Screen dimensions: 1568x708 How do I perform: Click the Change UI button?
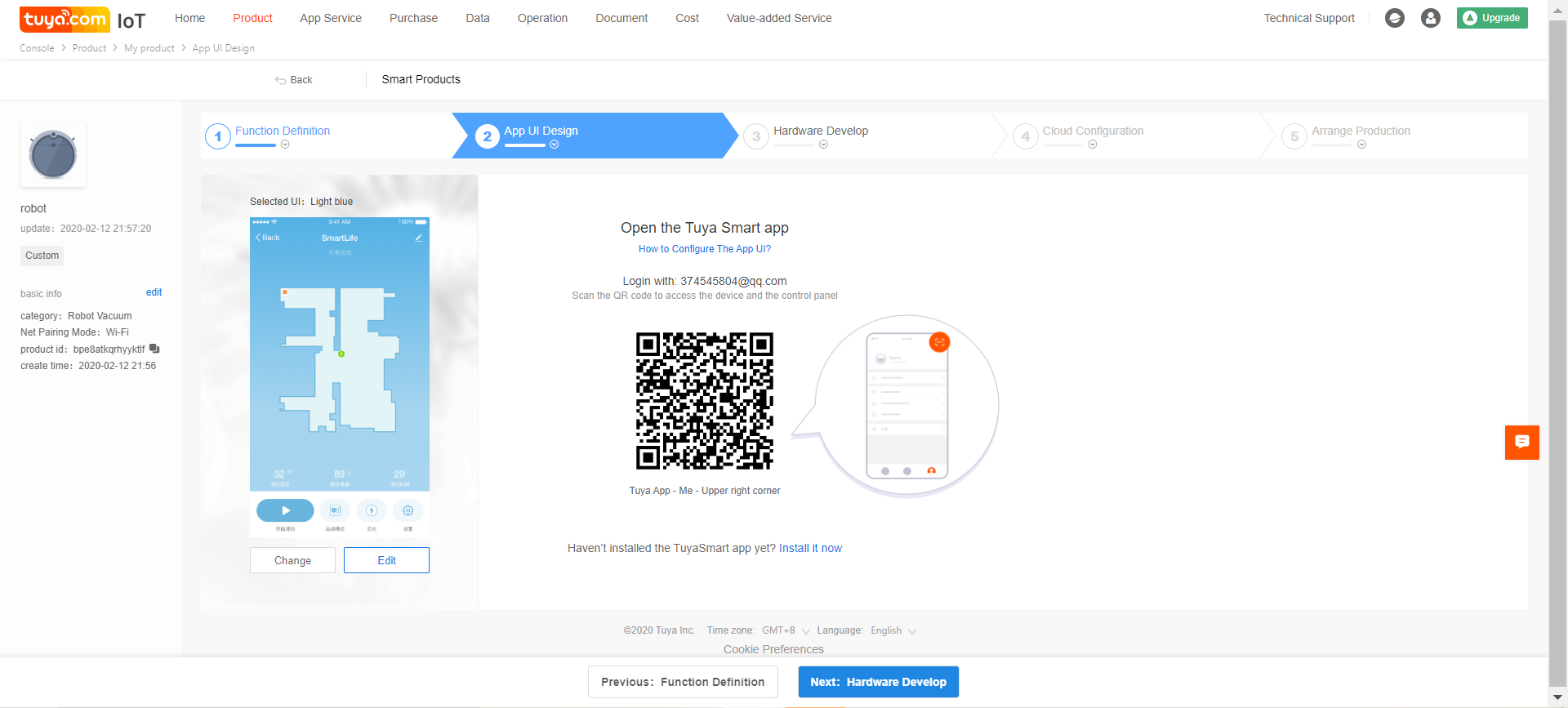tap(292, 560)
